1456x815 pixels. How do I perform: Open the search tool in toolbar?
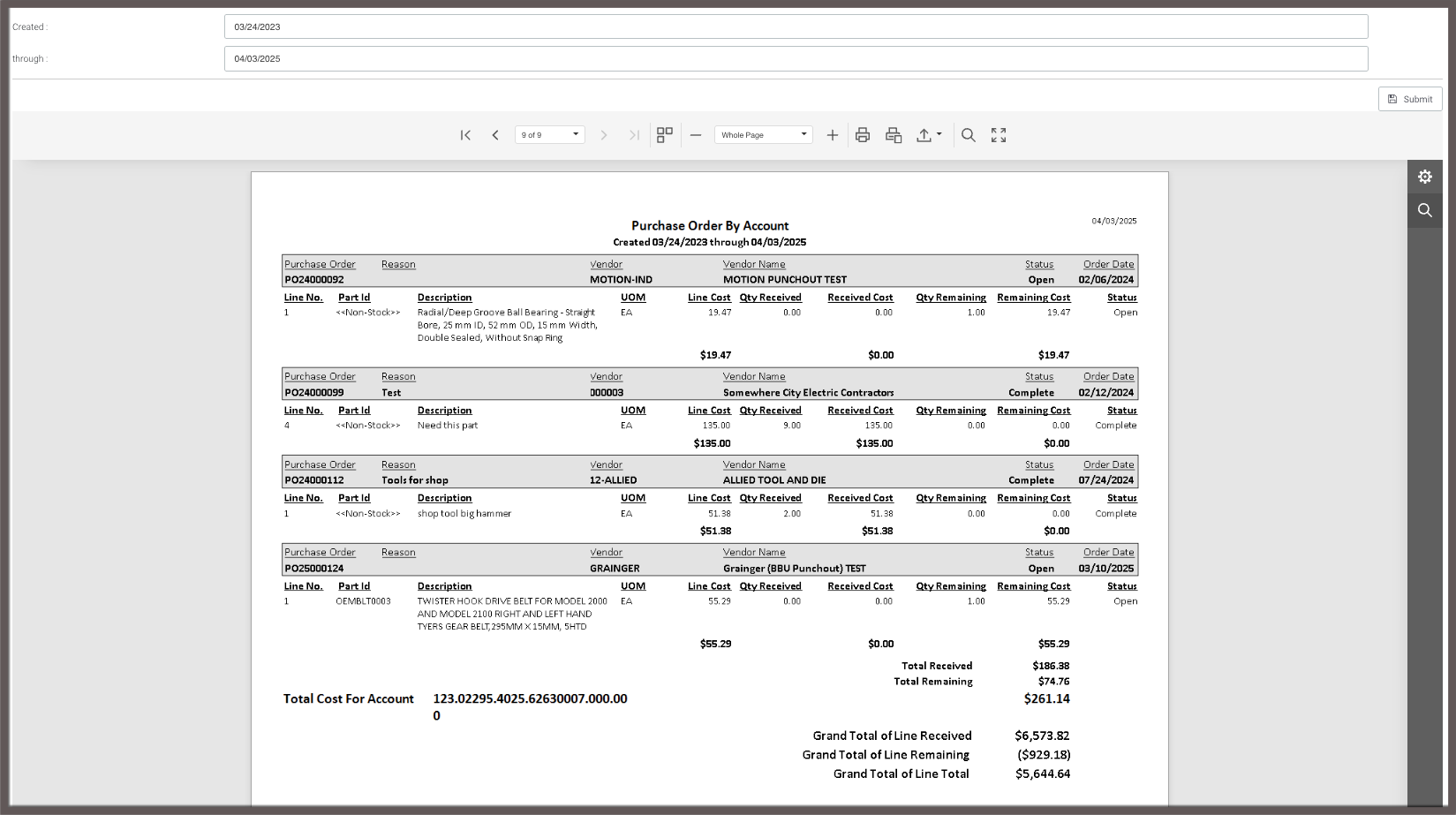tap(969, 135)
